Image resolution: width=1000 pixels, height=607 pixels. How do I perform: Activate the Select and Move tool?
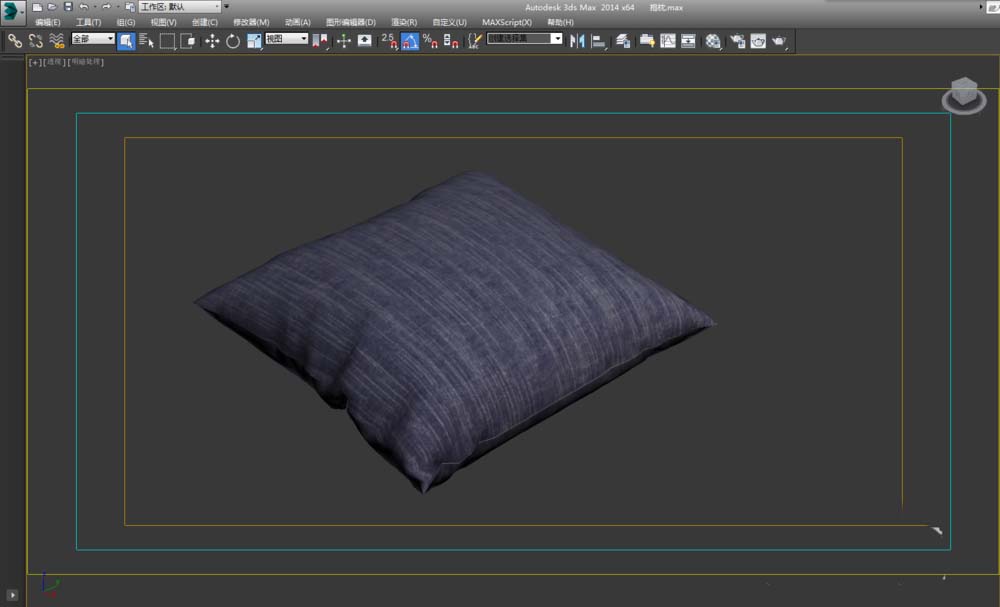pyautogui.click(x=212, y=41)
